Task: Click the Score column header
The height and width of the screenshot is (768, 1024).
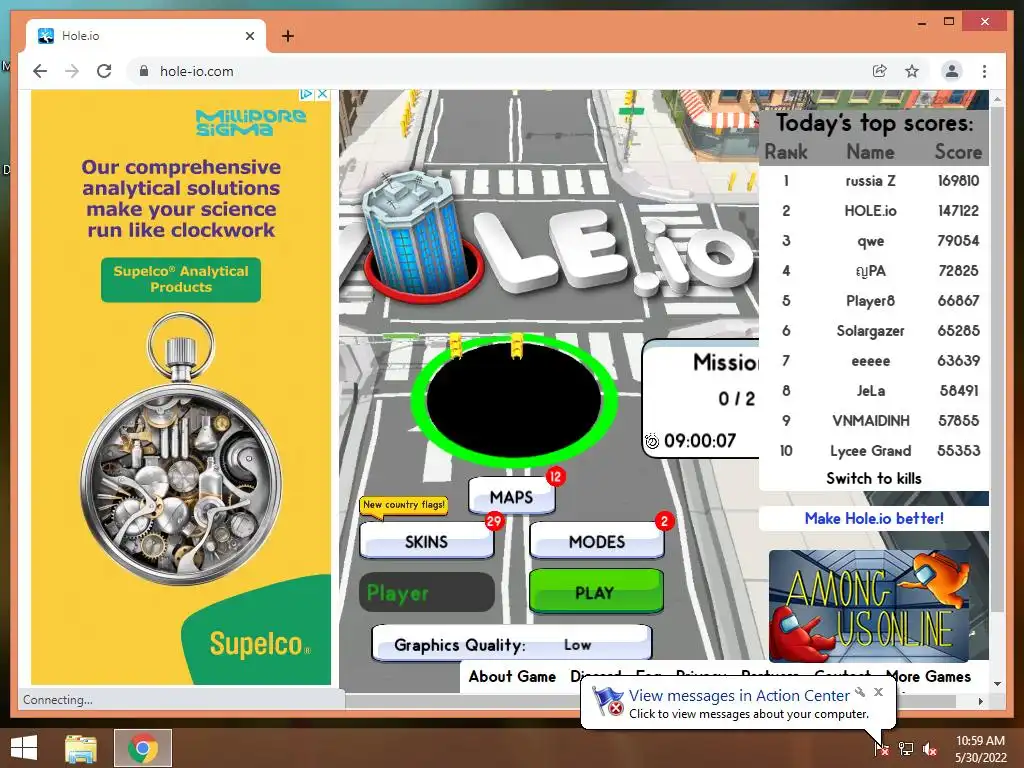Action: [x=958, y=152]
